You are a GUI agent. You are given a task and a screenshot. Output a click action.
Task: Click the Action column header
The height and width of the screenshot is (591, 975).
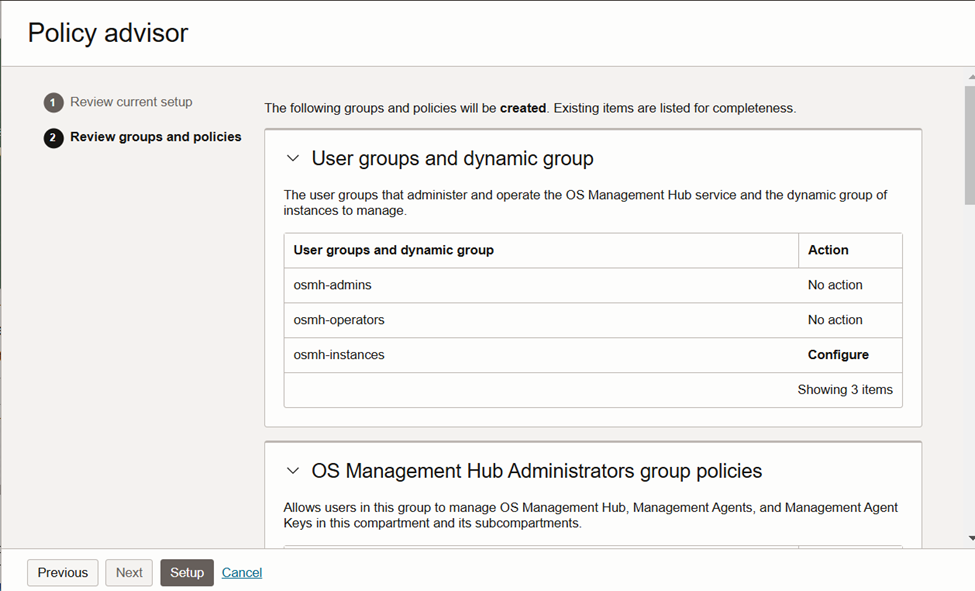click(x=850, y=251)
